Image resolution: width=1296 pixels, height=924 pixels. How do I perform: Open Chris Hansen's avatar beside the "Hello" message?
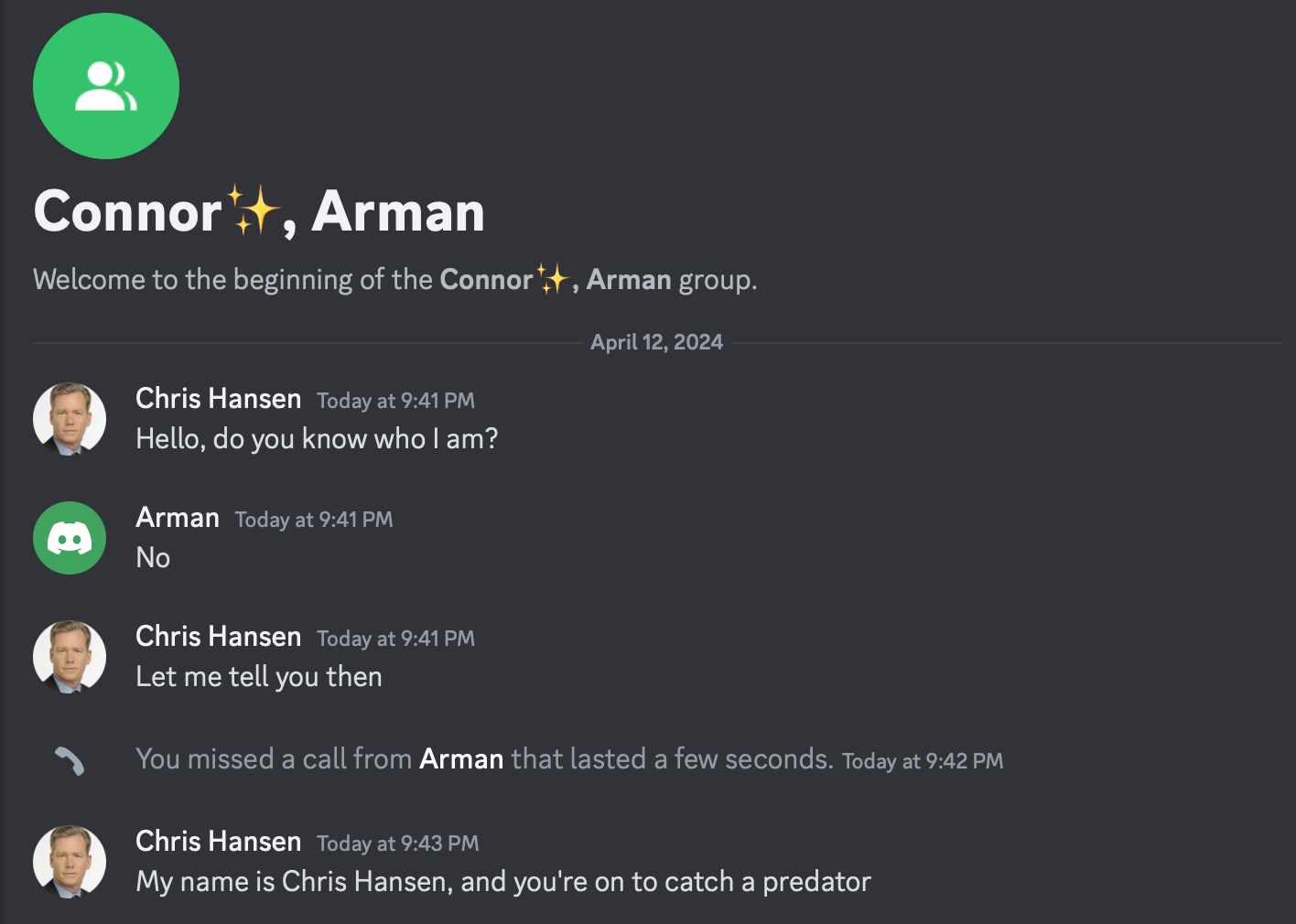coord(70,419)
